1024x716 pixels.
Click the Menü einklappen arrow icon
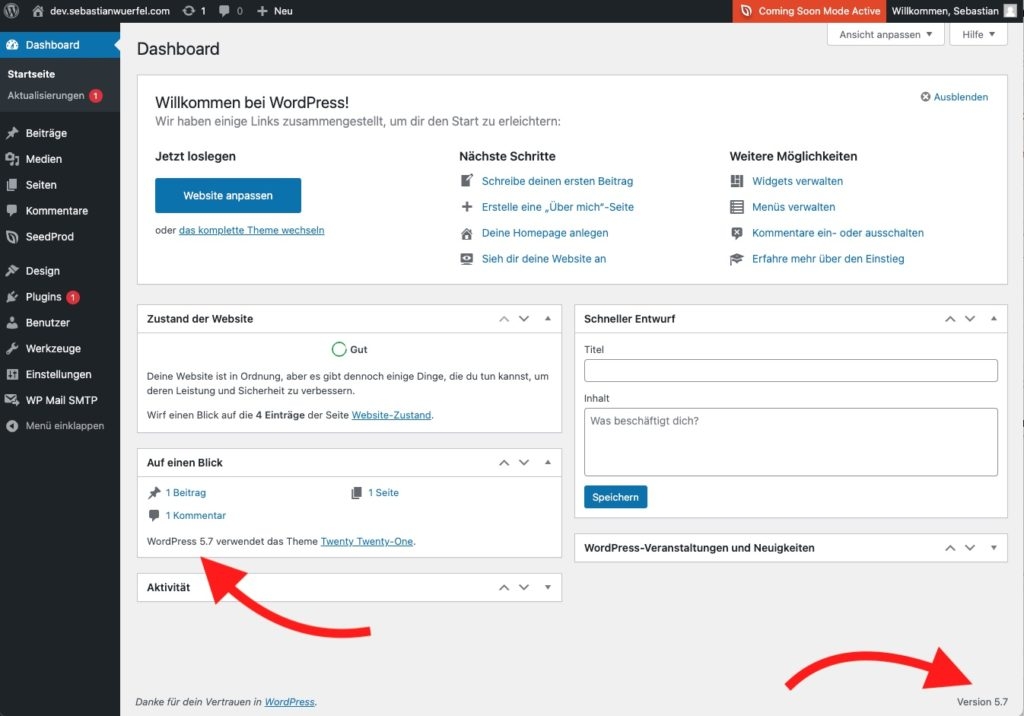[12, 426]
